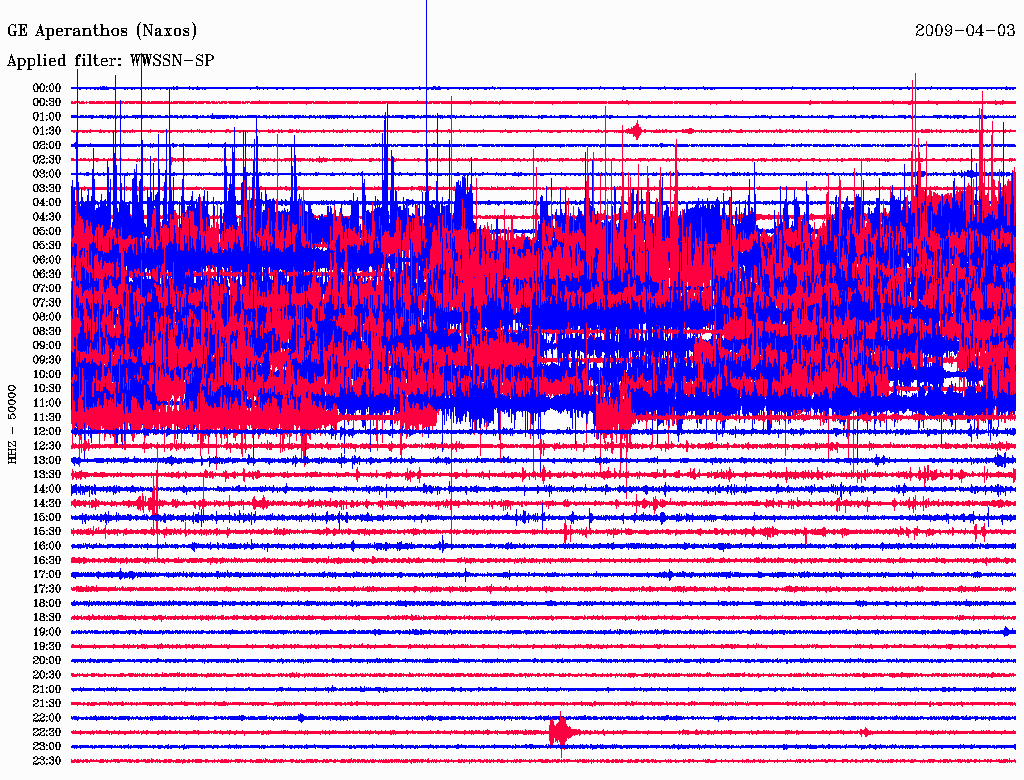Click the station title GE Aperanthos (Naxos)
This screenshot has width=1024, height=780.
(102, 31)
